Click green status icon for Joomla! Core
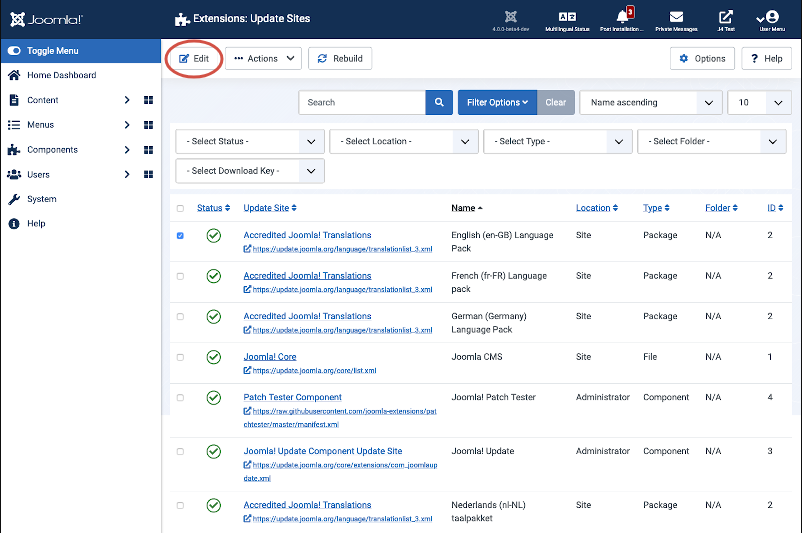 click(213, 357)
